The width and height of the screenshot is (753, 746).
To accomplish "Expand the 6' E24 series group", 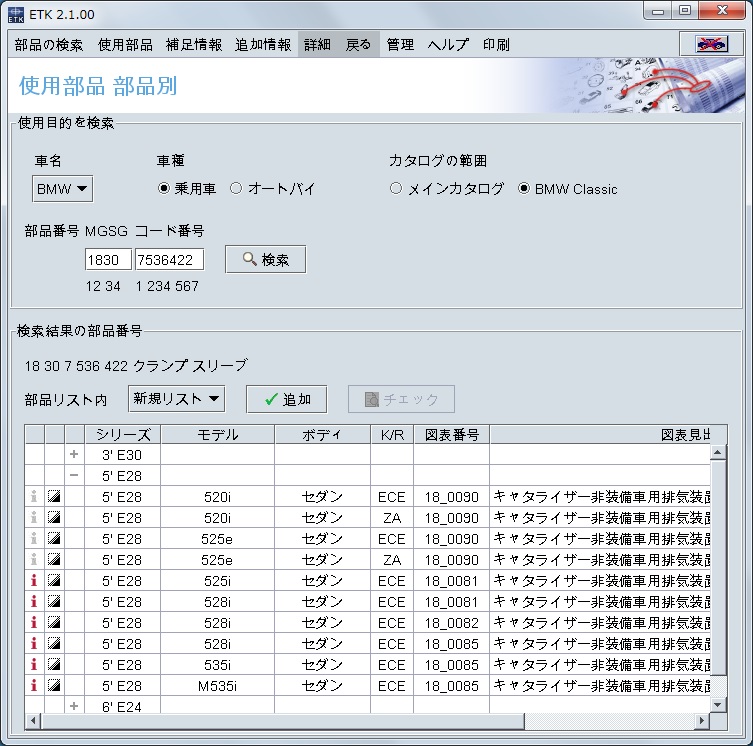I will click(74, 706).
